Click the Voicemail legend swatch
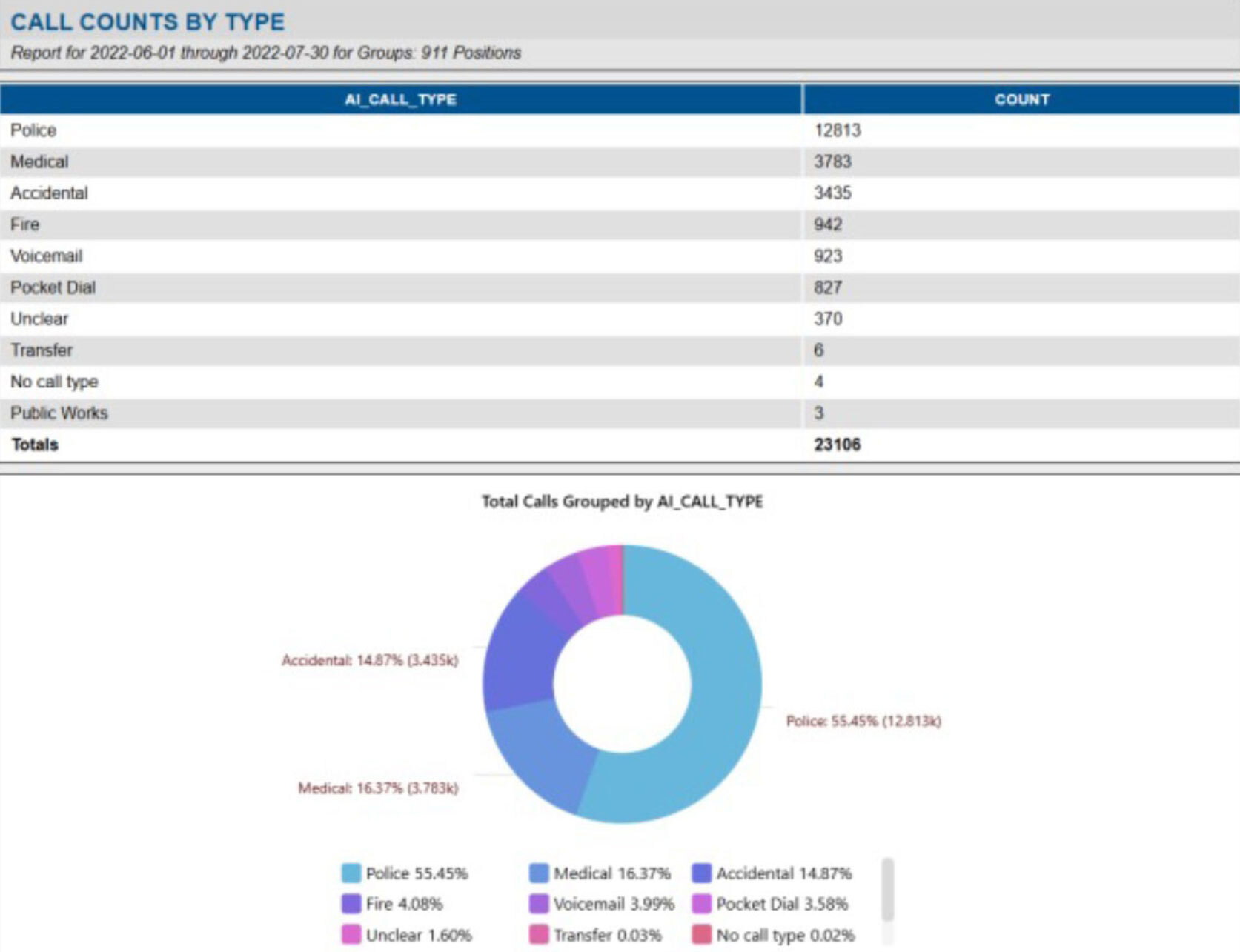Image resolution: width=1240 pixels, height=952 pixels. click(539, 904)
